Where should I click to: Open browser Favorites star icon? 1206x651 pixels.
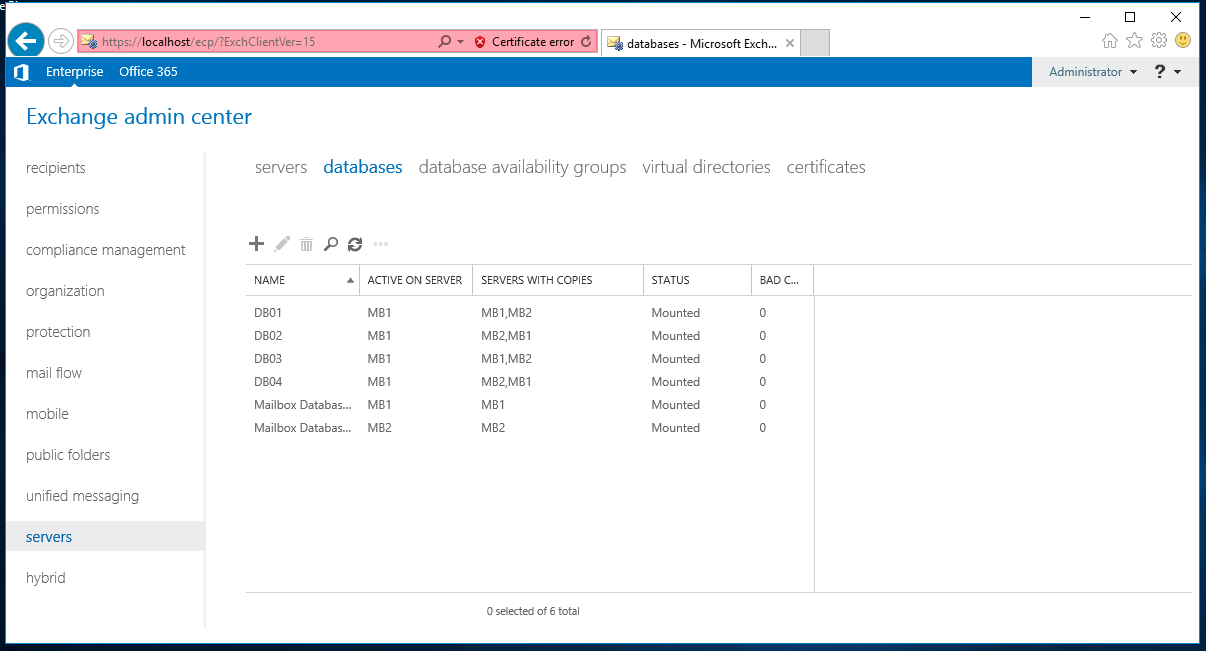click(1134, 41)
